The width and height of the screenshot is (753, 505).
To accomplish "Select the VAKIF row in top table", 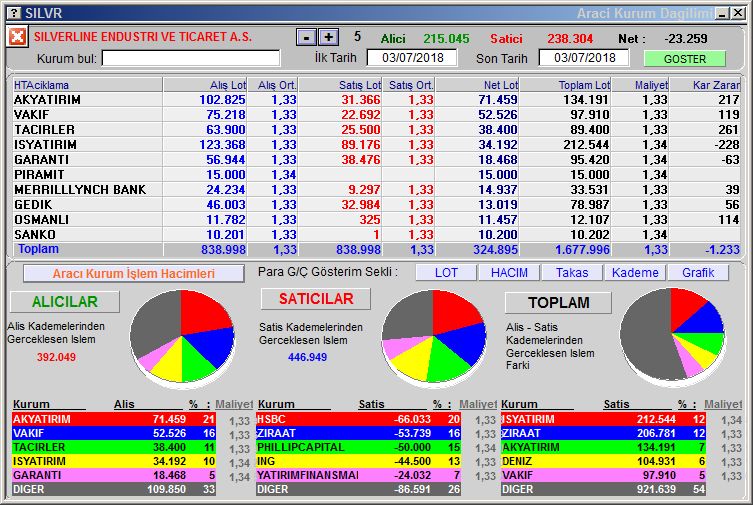I will coord(376,115).
